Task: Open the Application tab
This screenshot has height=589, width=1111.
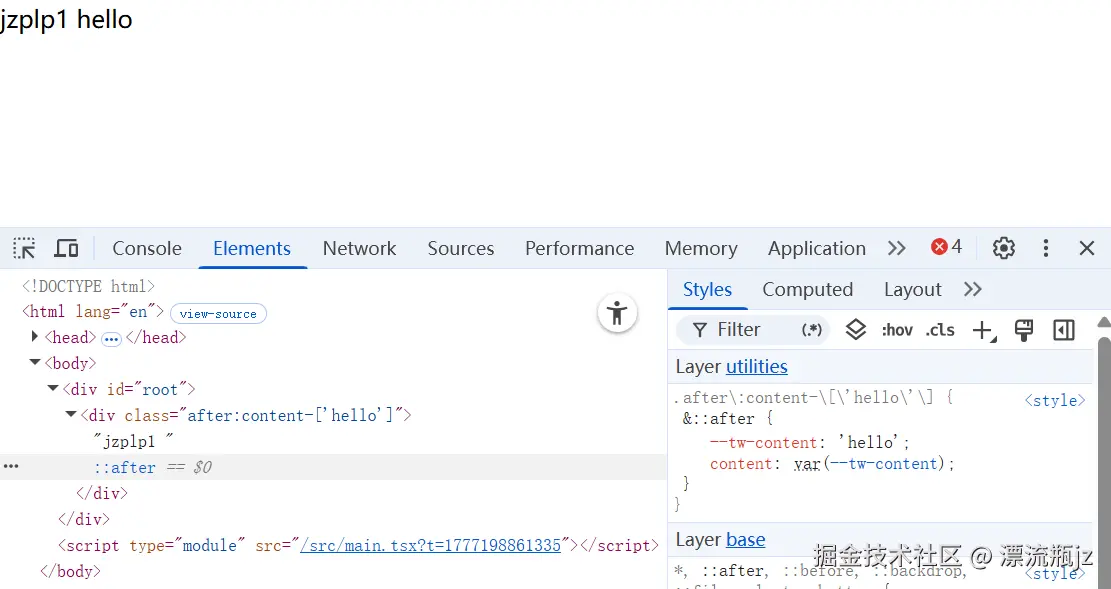Action: 816,248
